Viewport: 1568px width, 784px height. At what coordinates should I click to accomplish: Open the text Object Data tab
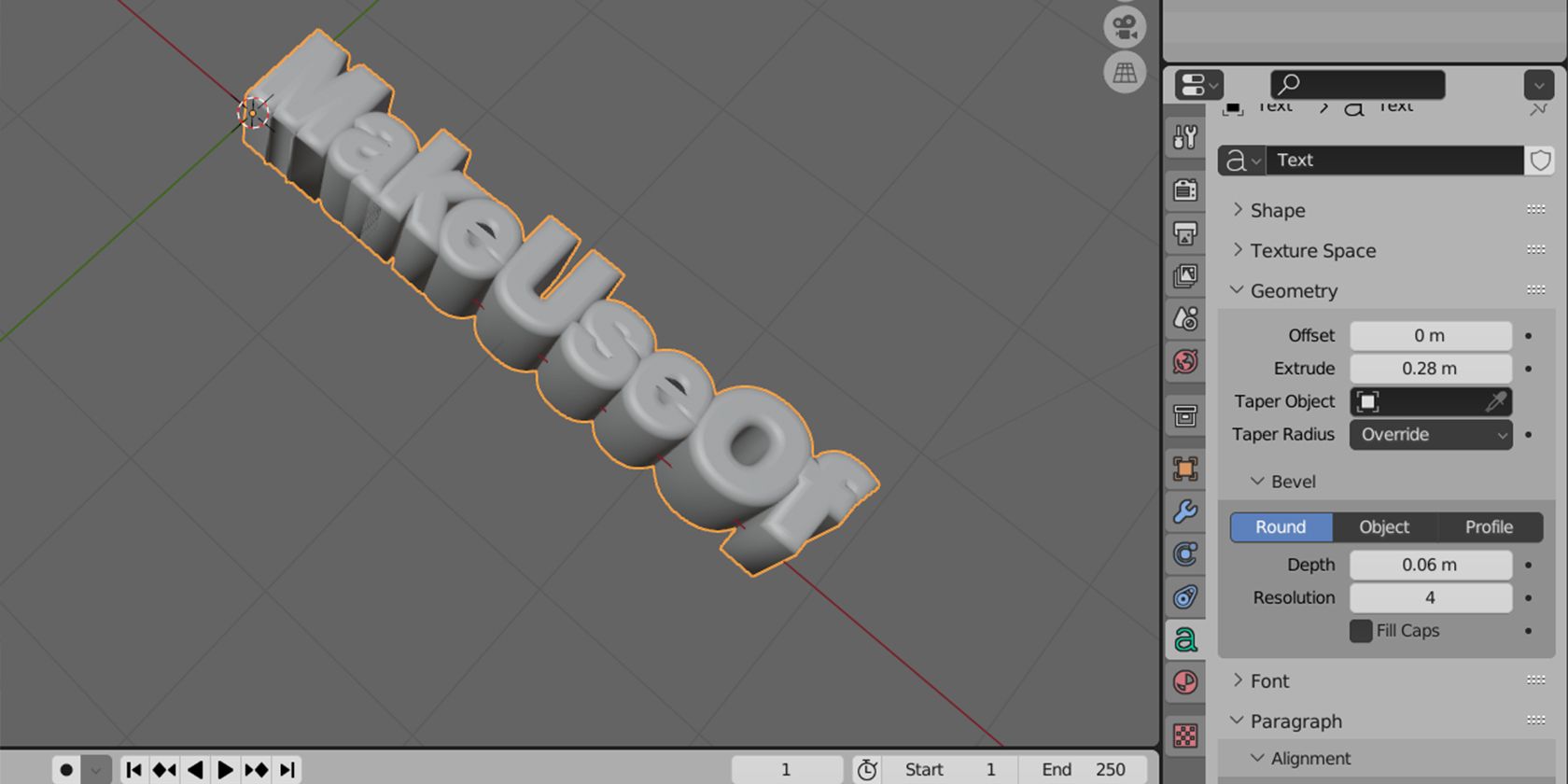(x=1185, y=640)
